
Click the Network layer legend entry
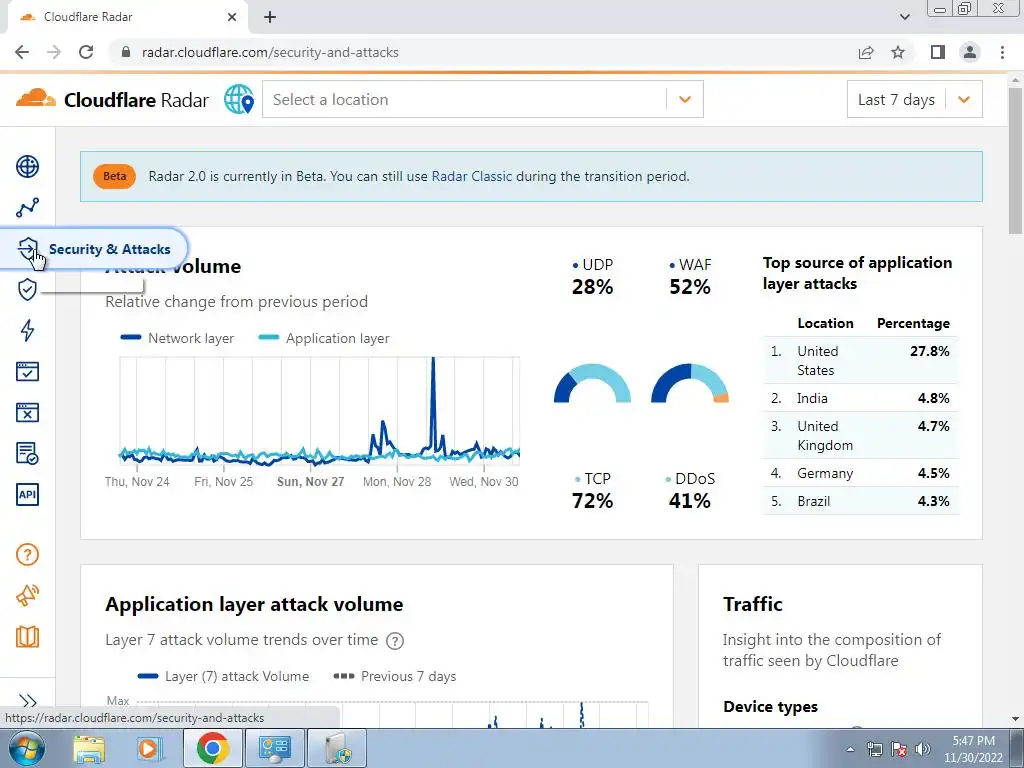pyautogui.click(x=177, y=338)
